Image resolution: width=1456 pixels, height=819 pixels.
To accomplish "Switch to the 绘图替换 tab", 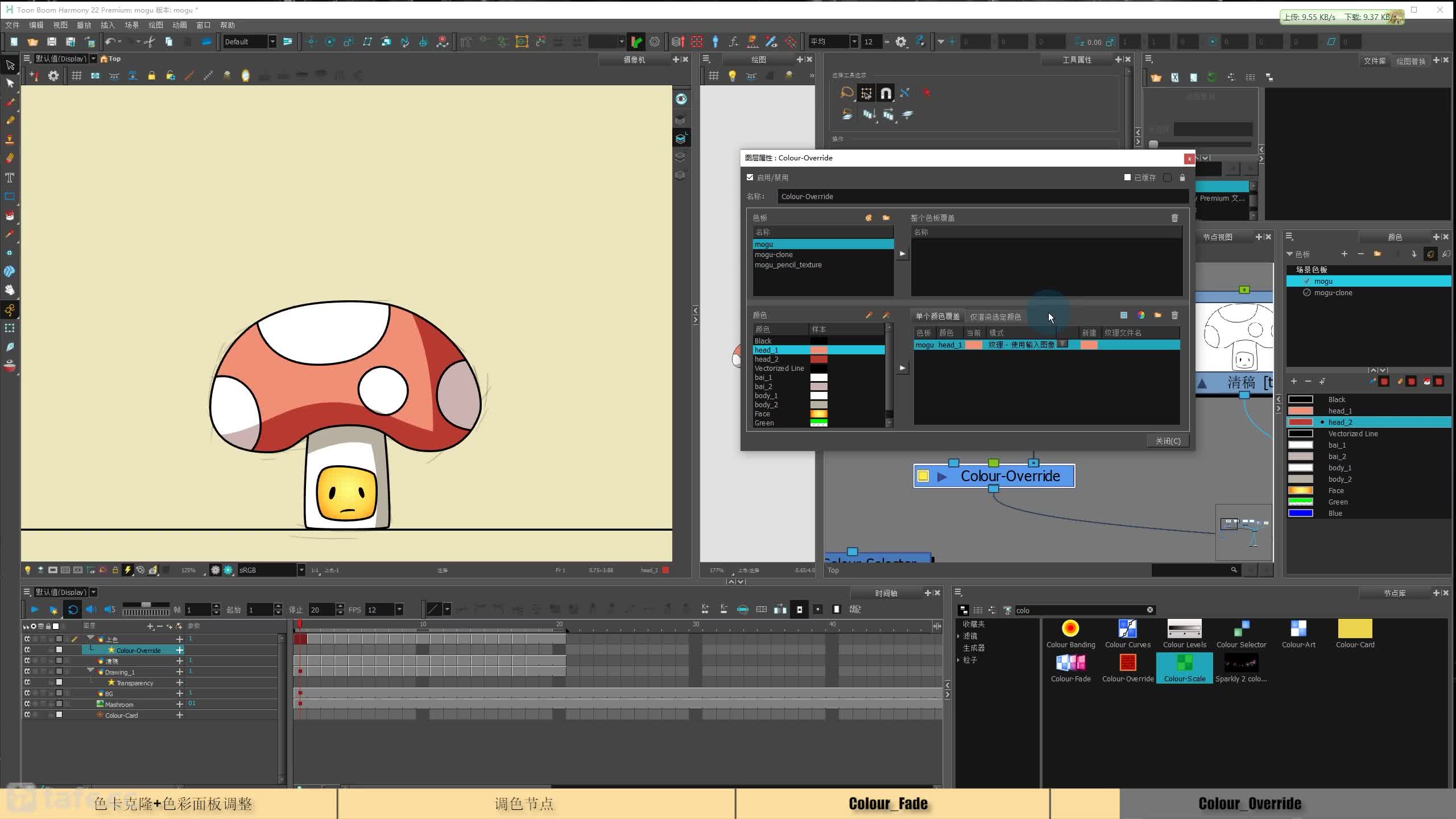I will click(1410, 61).
